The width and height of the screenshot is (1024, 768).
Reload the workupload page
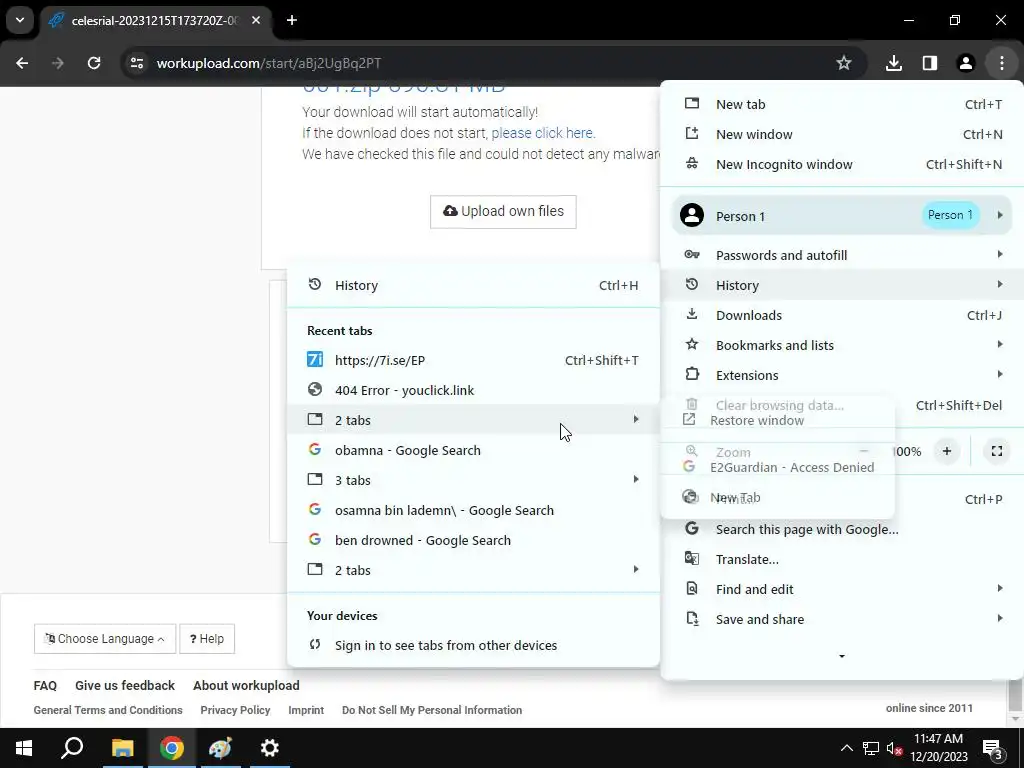[x=94, y=63]
